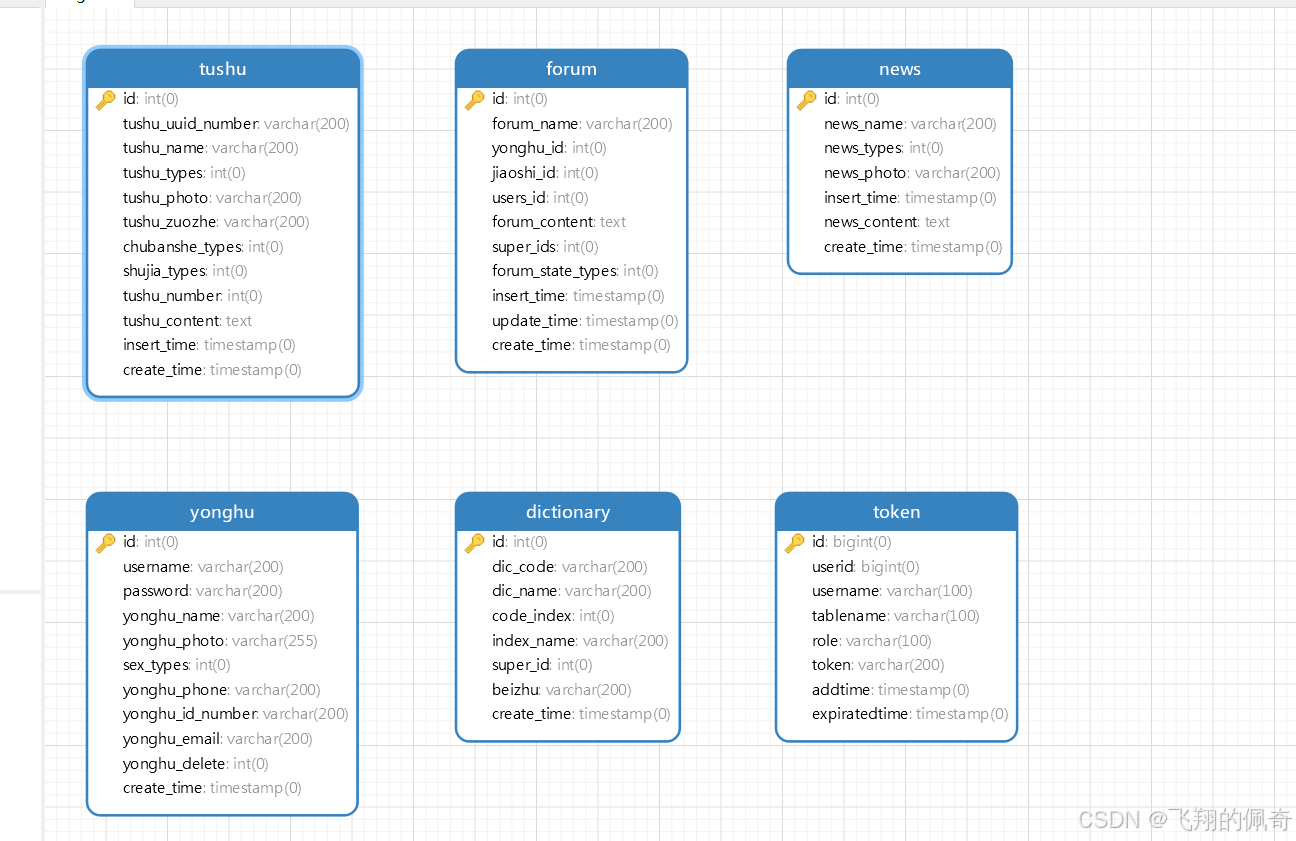The height and width of the screenshot is (841, 1296).
Task: Select the chubanshe_types field
Action: [x=203, y=247]
